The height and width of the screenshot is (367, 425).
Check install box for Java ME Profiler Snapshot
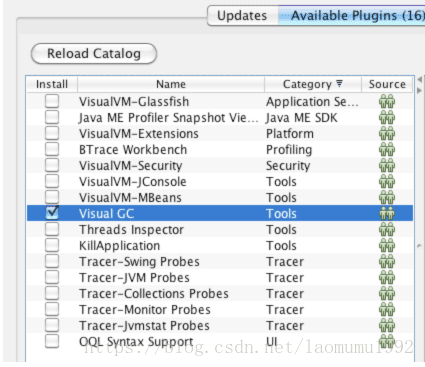click(52, 117)
